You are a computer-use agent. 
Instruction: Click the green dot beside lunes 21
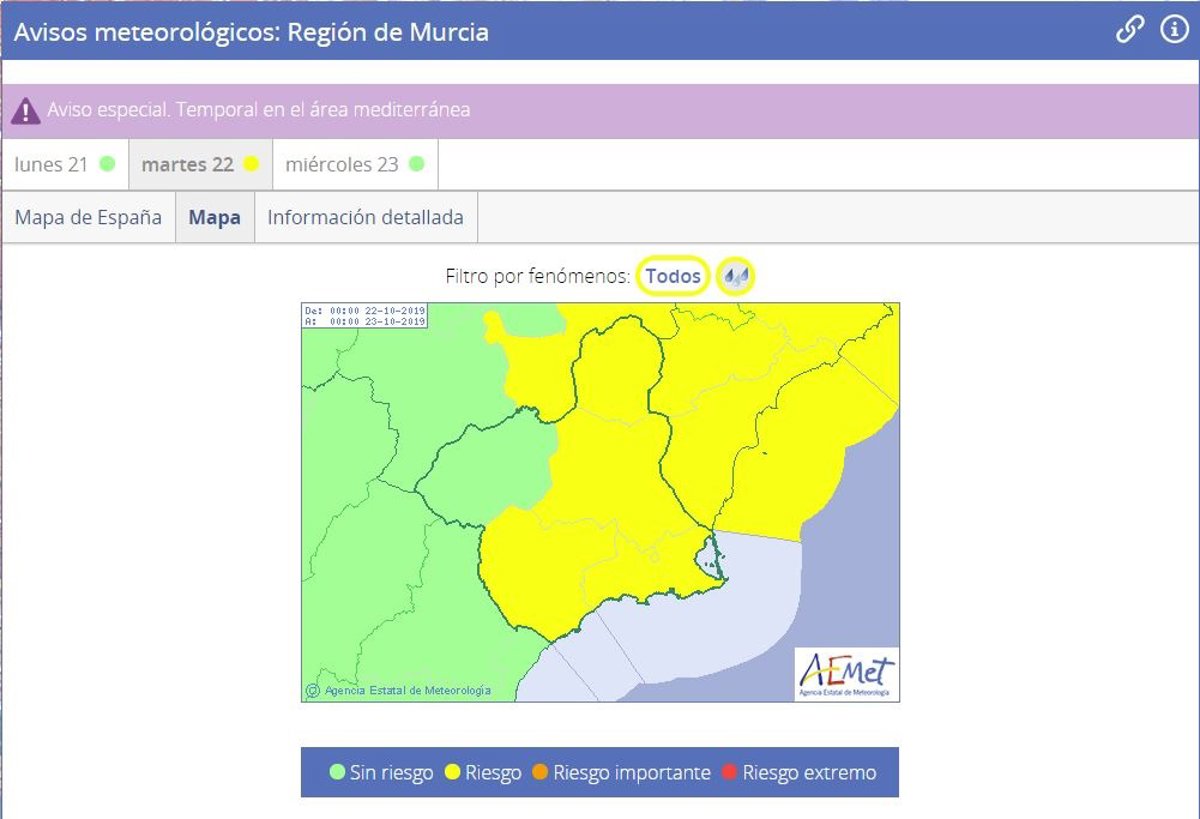click(x=107, y=165)
